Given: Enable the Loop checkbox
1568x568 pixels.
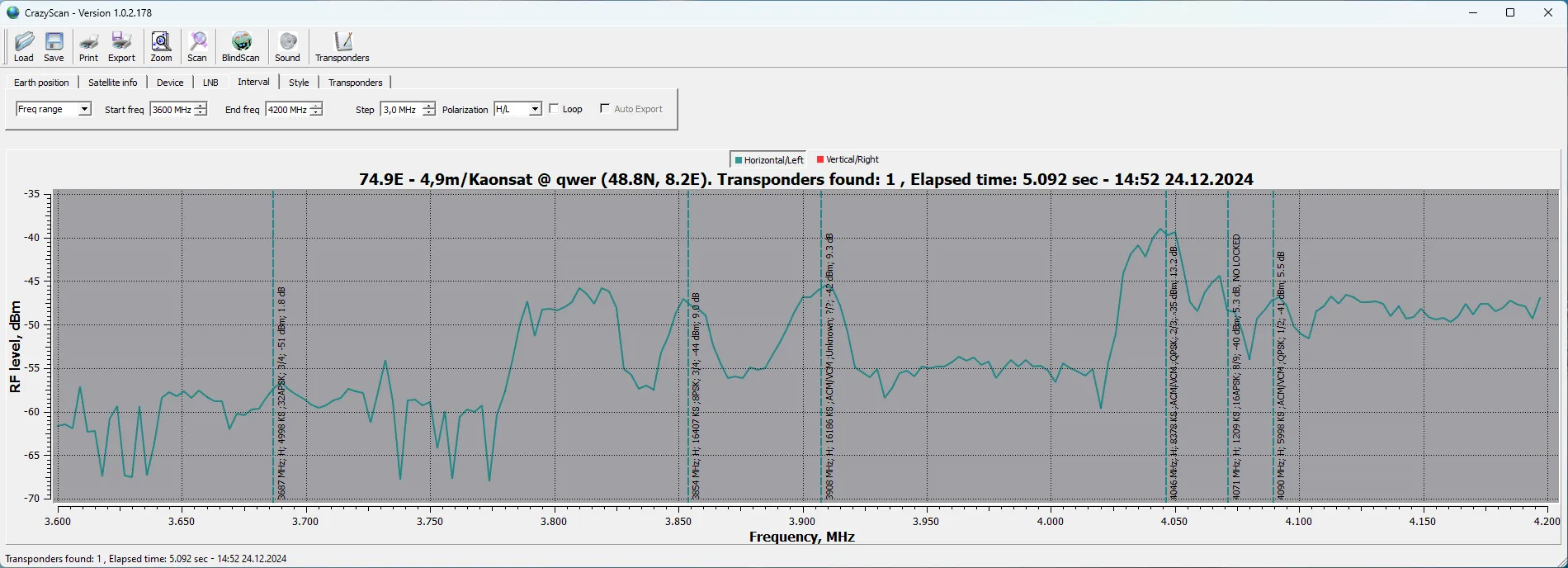Looking at the screenshot, I should tap(555, 108).
